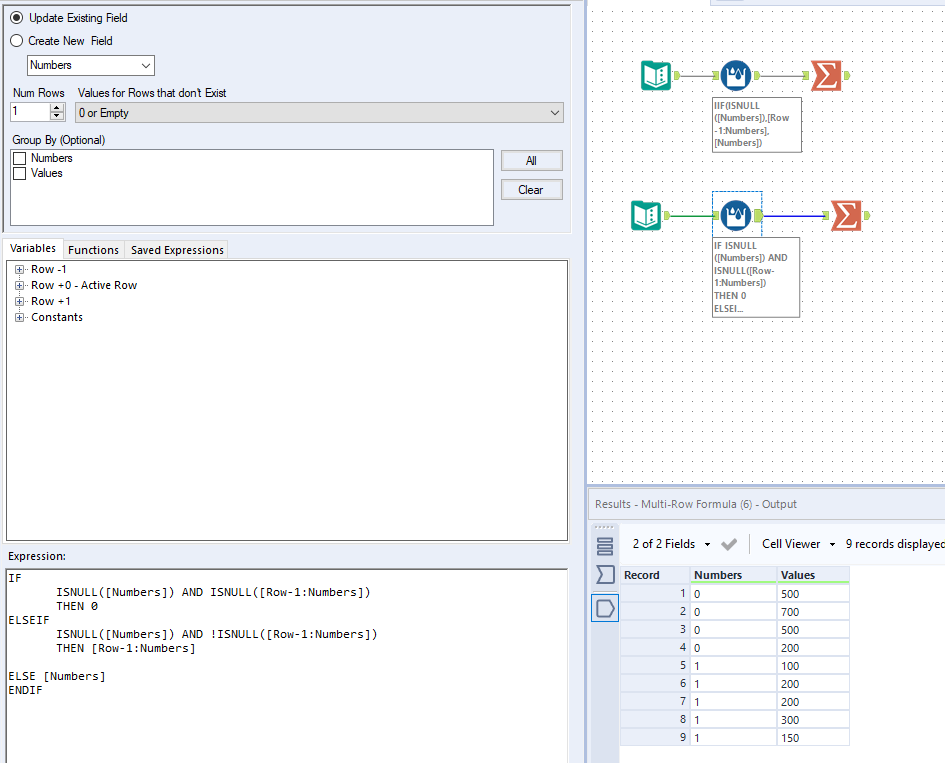Click the Values column header
This screenshot has height=763, width=945.
(x=814, y=575)
